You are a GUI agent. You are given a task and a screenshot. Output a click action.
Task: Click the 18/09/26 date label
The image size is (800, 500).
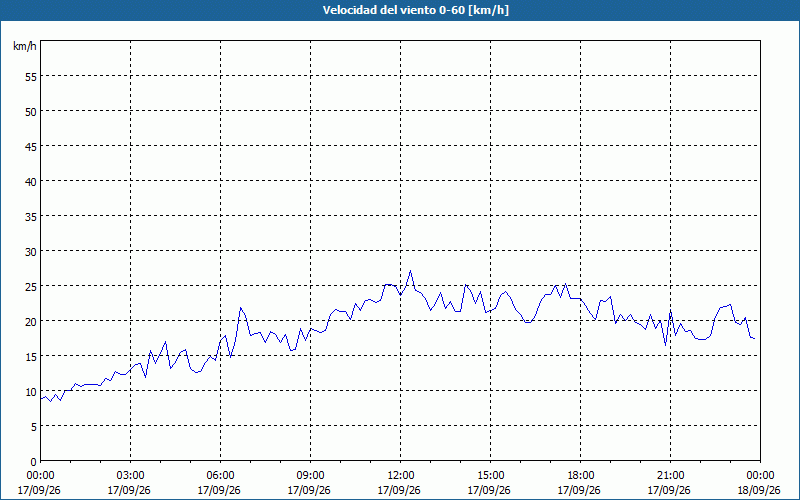coord(760,490)
